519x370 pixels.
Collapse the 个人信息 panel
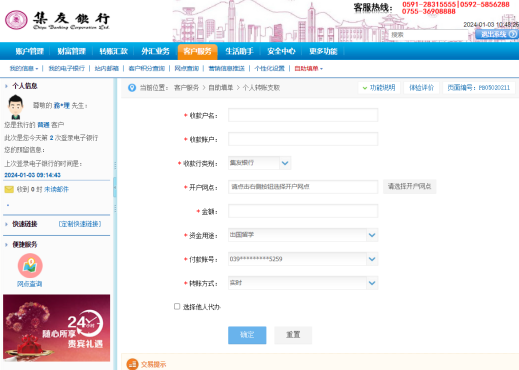pos(6,86)
